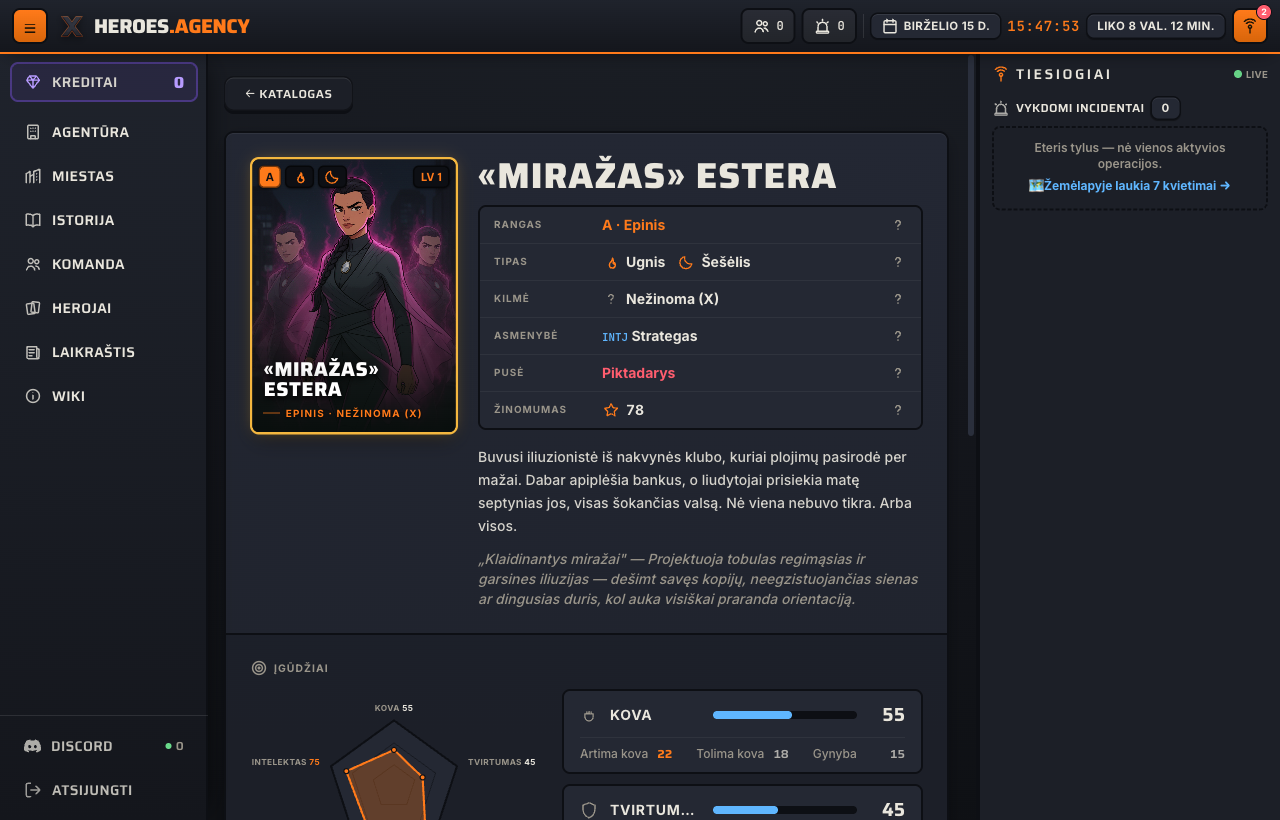This screenshot has width=1280, height=820.
Task: Click the fire type badge on card
Action: point(300,177)
